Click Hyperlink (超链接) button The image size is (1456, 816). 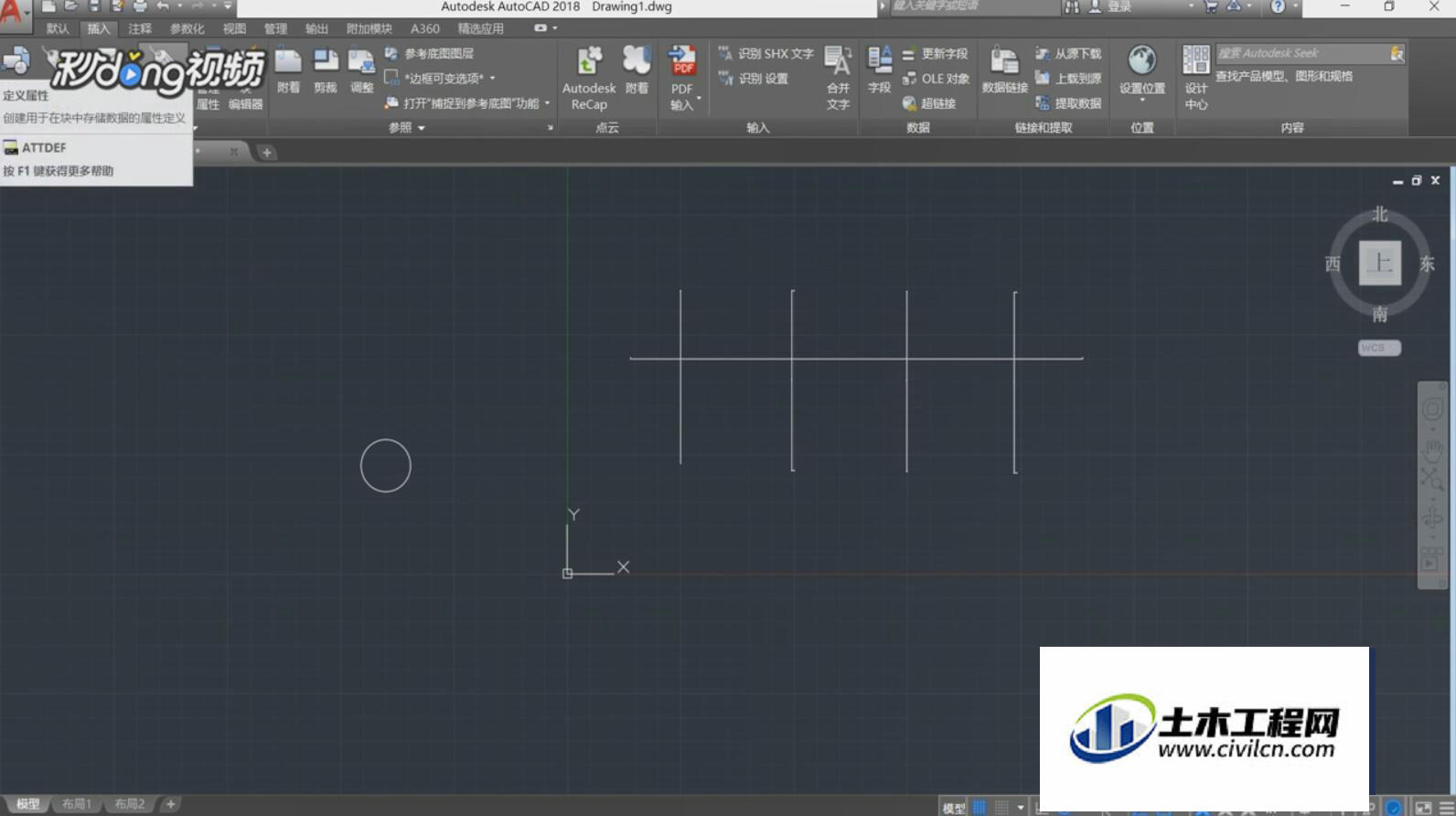[x=929, y=103]
